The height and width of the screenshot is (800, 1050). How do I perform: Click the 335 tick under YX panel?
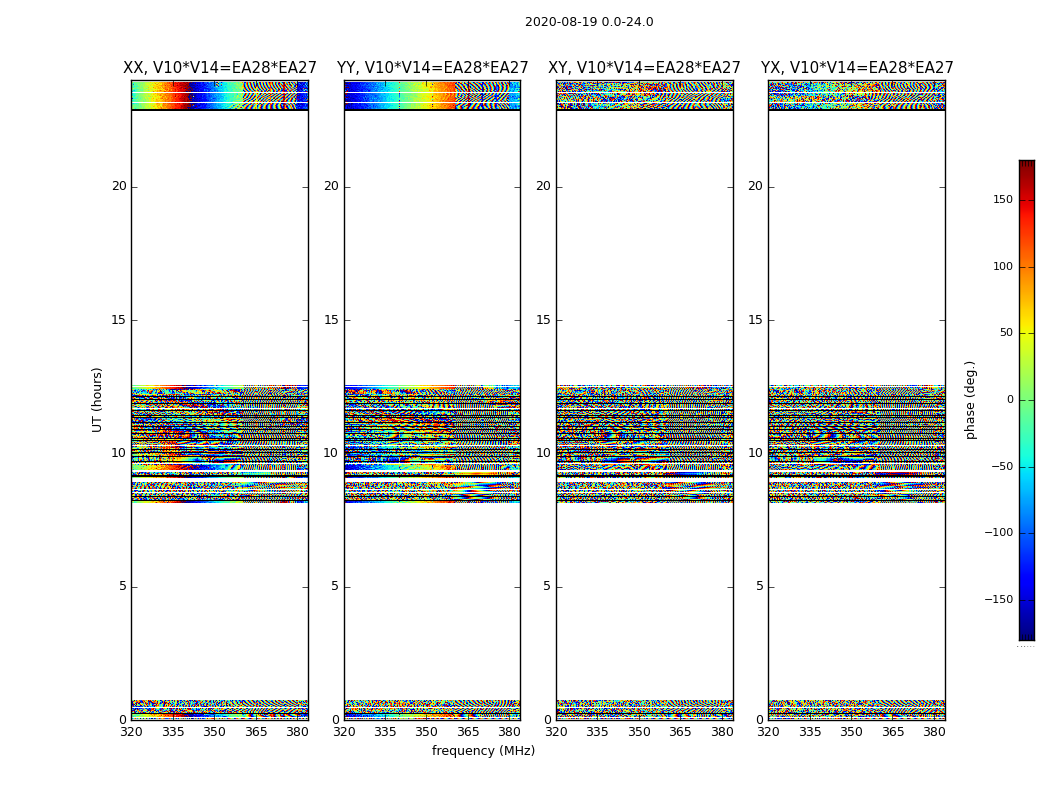click(x=810, y=732)
